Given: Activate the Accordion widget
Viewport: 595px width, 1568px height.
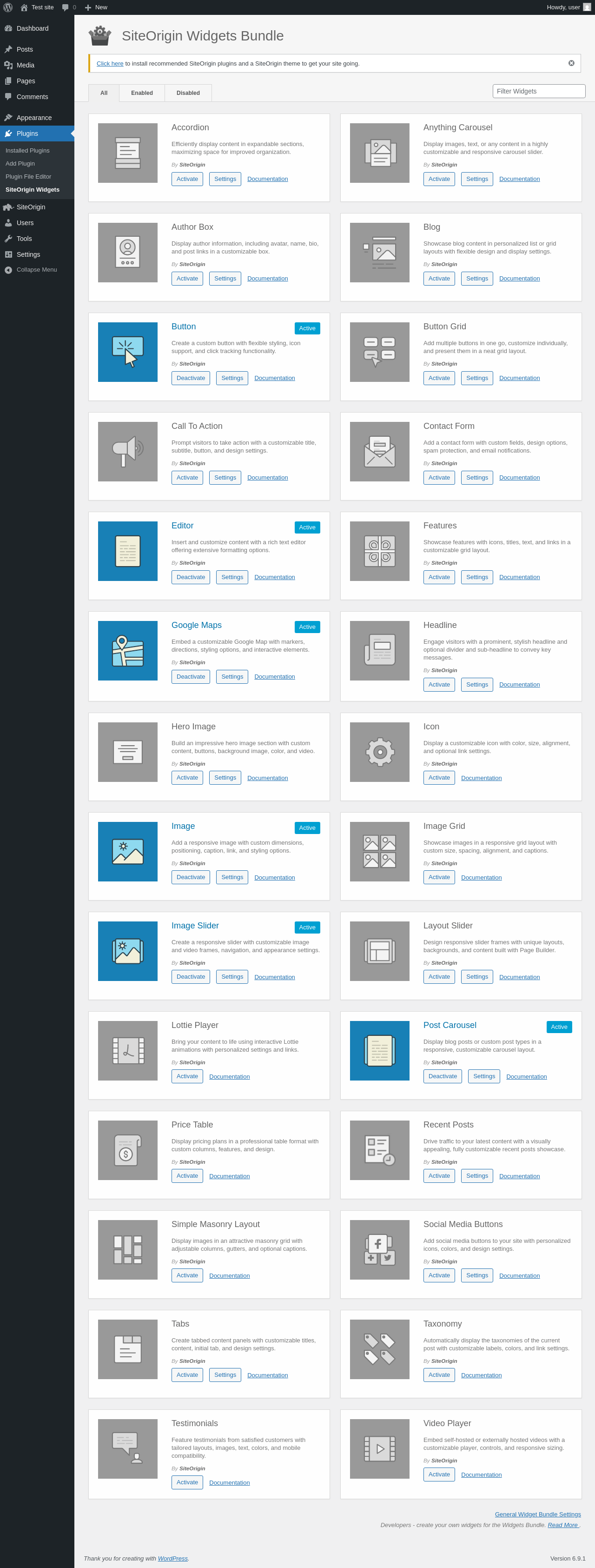Looking at the screenshot, I should click(x=187, y=179).
